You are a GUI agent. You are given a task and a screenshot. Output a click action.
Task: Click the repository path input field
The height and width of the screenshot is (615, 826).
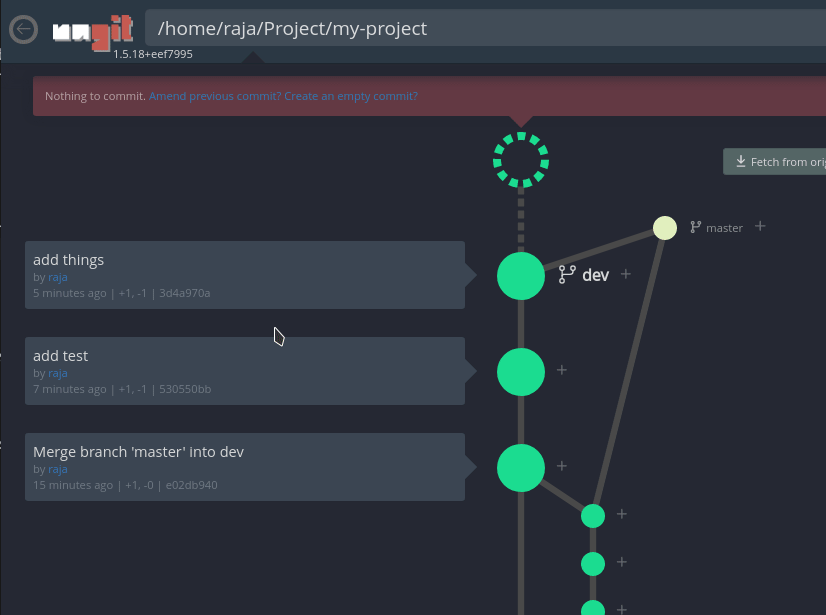click(x=480, y=29)
